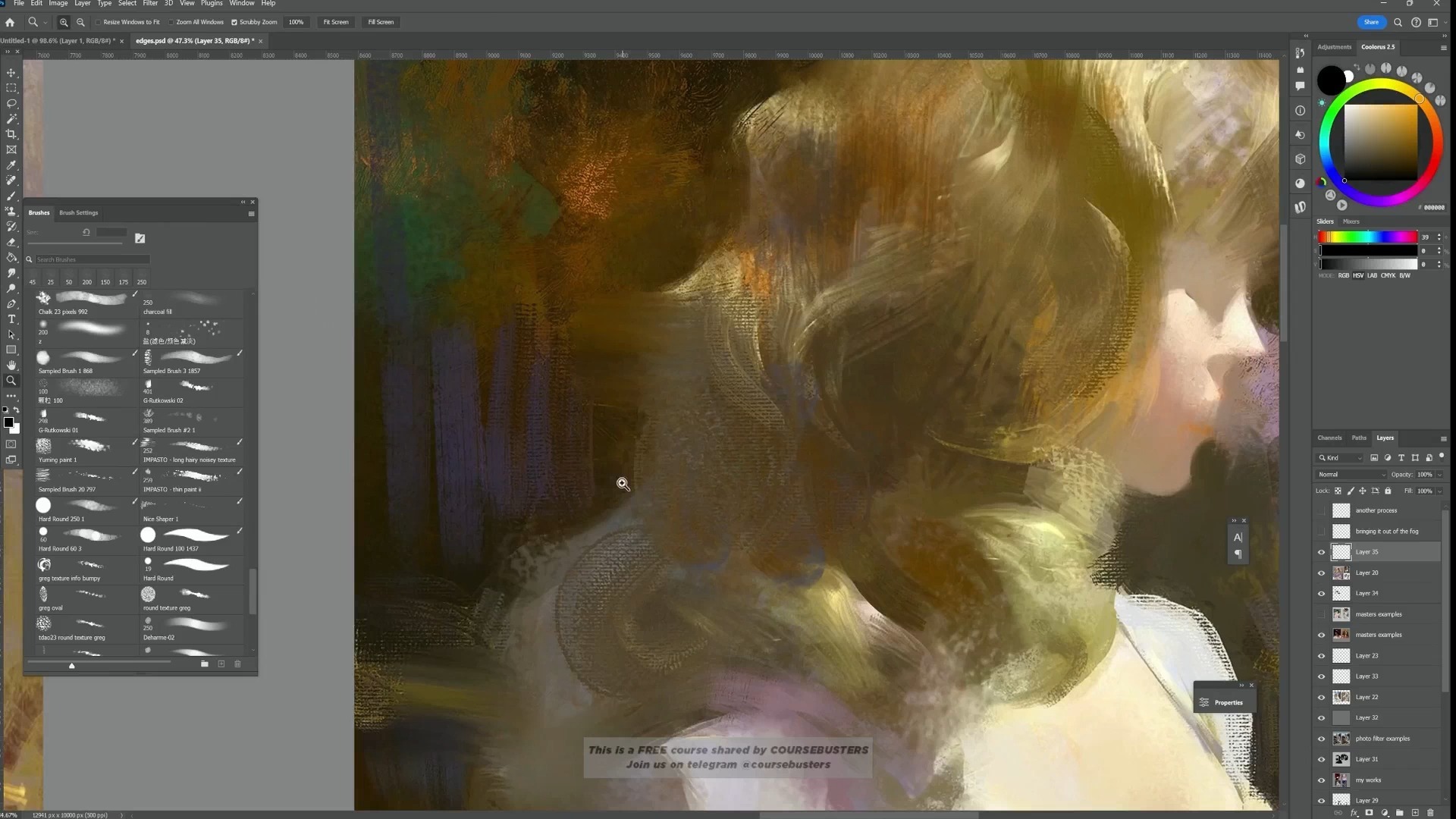
Task: Select the Crop tool
Action: 11,134
